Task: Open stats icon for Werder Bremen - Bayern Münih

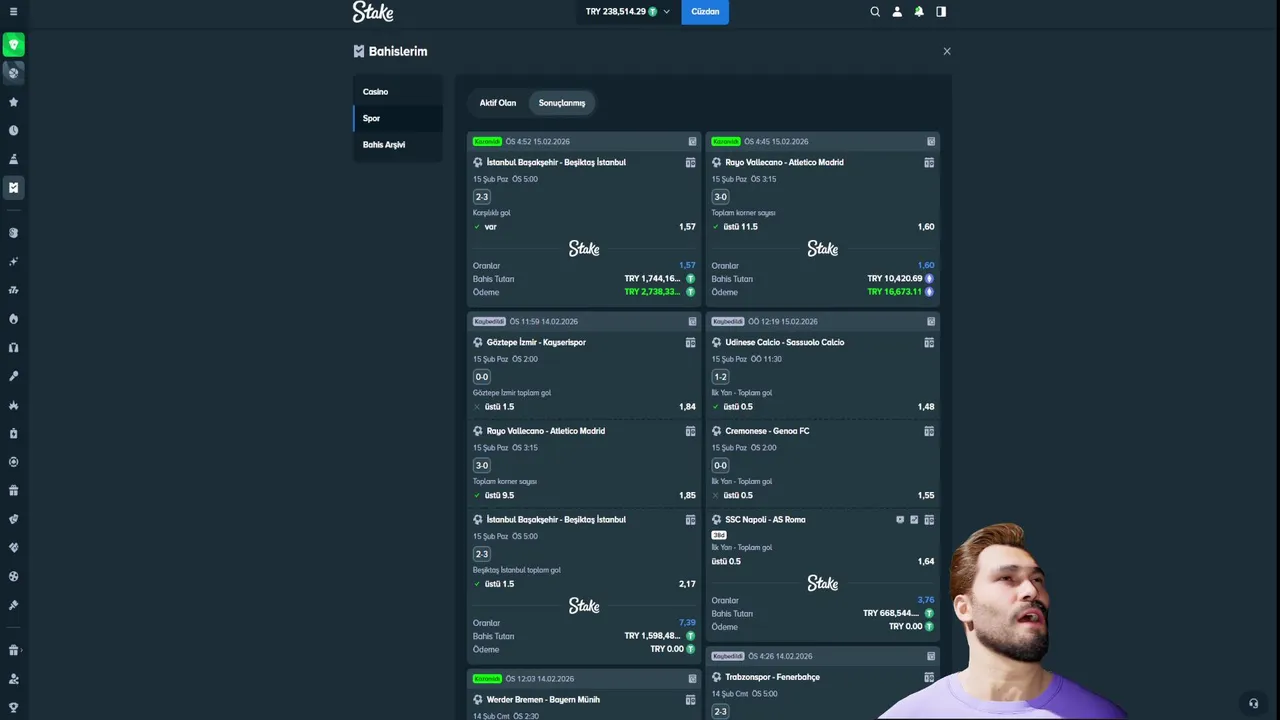Action: point(690,700)
